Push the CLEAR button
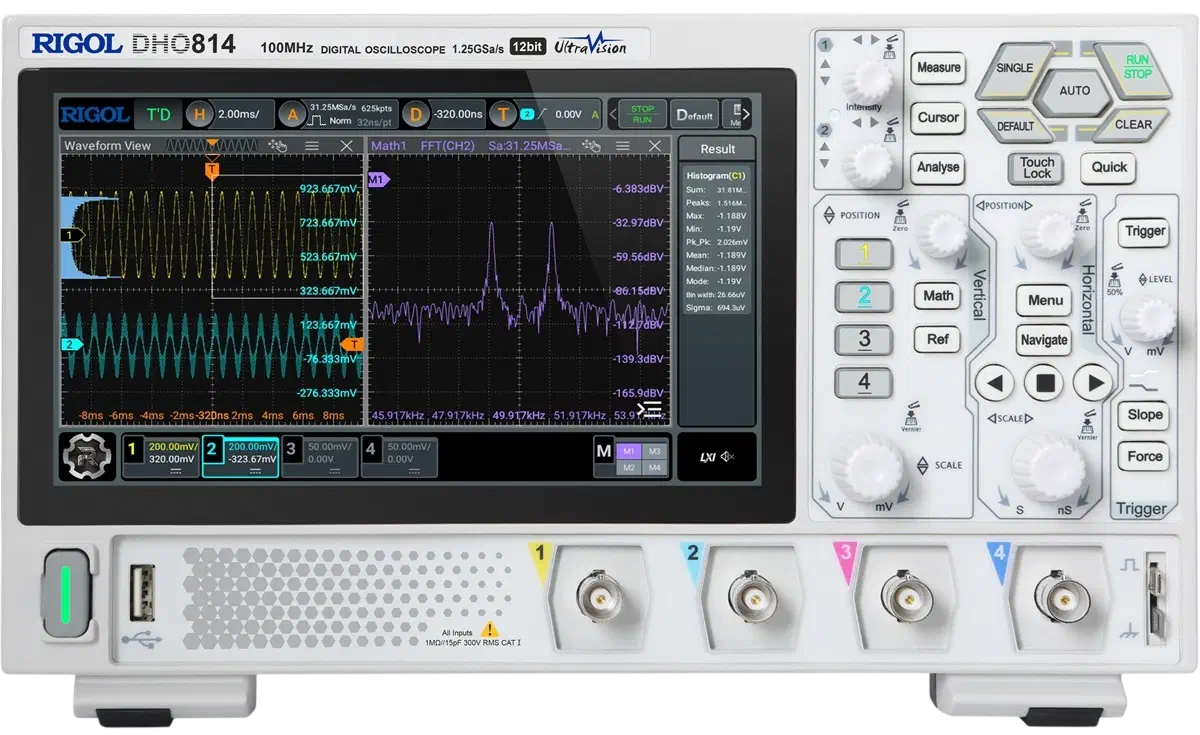This screenshot has height=735, width=1200. click(x=1133, y=125)
